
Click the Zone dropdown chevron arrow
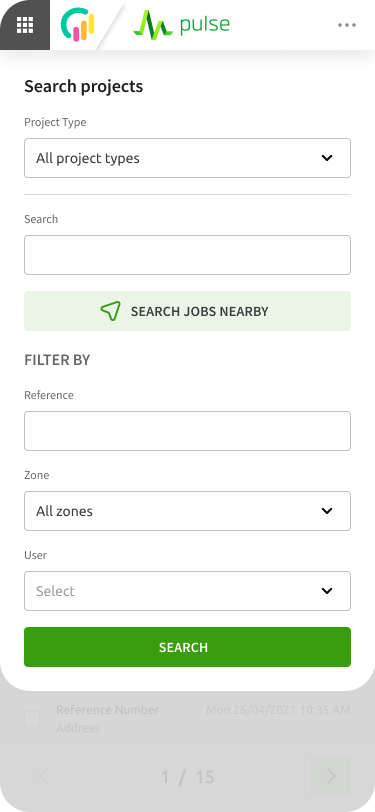click(x=327, y=511)
